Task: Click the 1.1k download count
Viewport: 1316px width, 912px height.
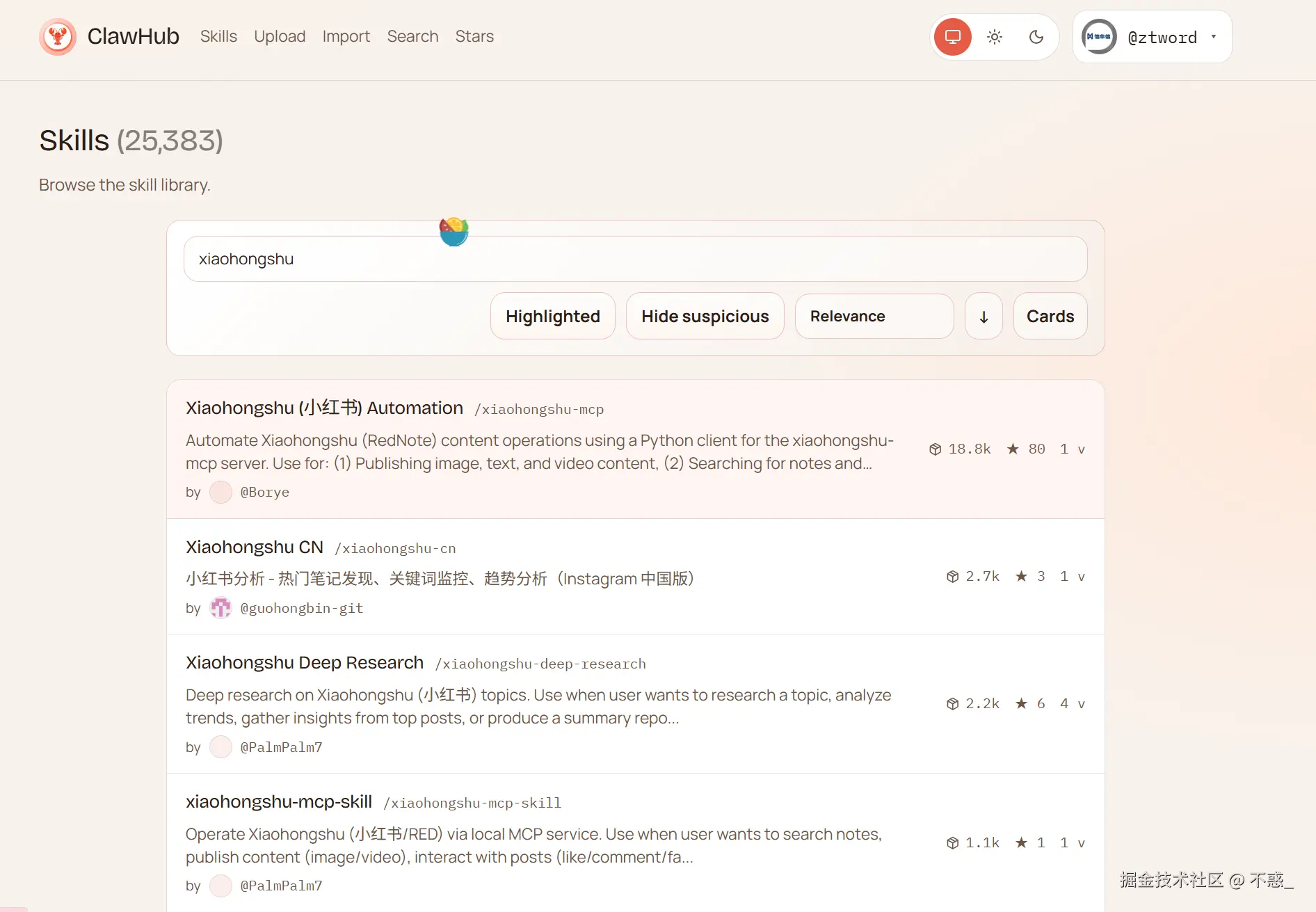Action: tap(982, 842)
